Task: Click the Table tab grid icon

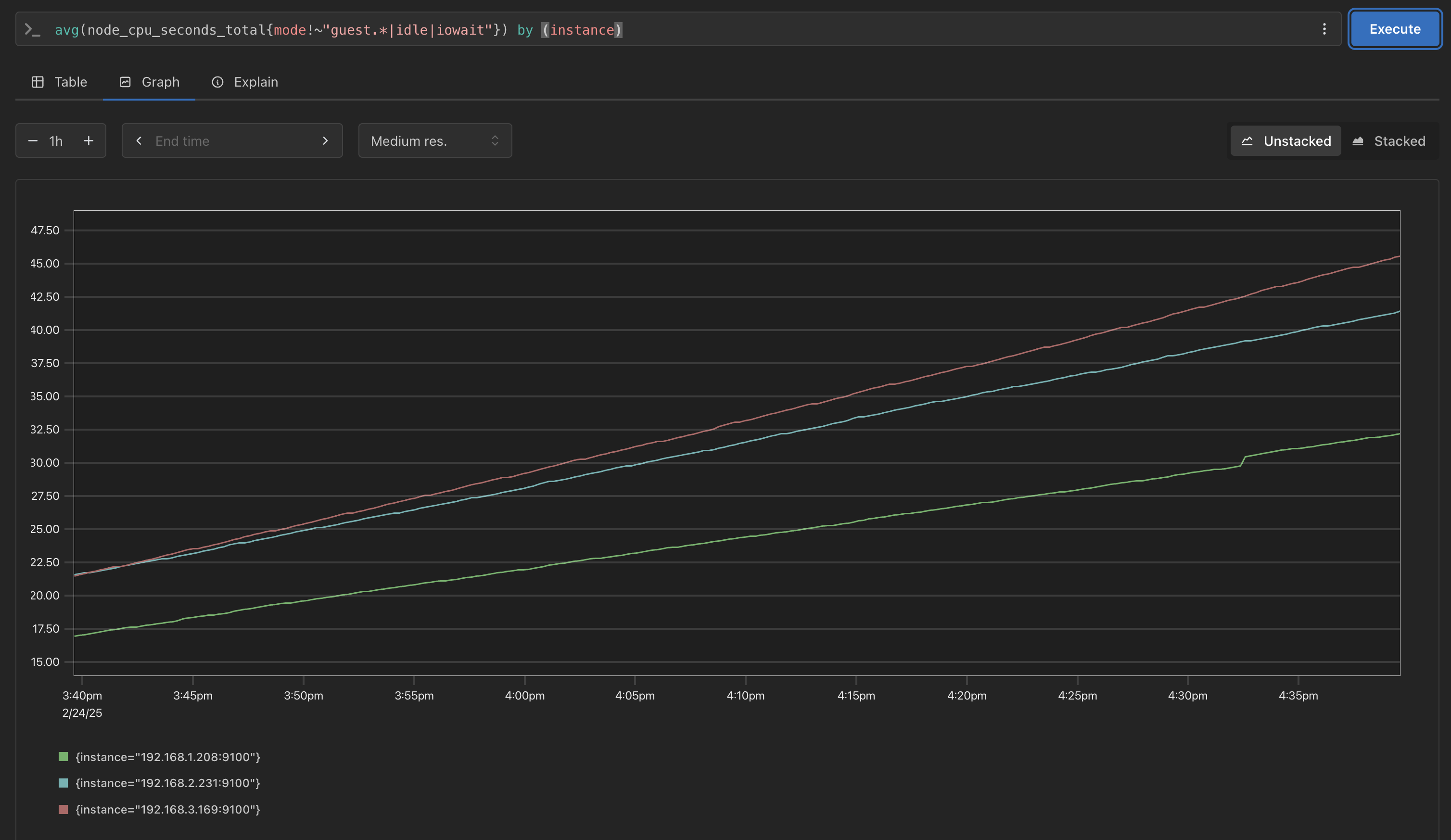Action: [38, 82]
